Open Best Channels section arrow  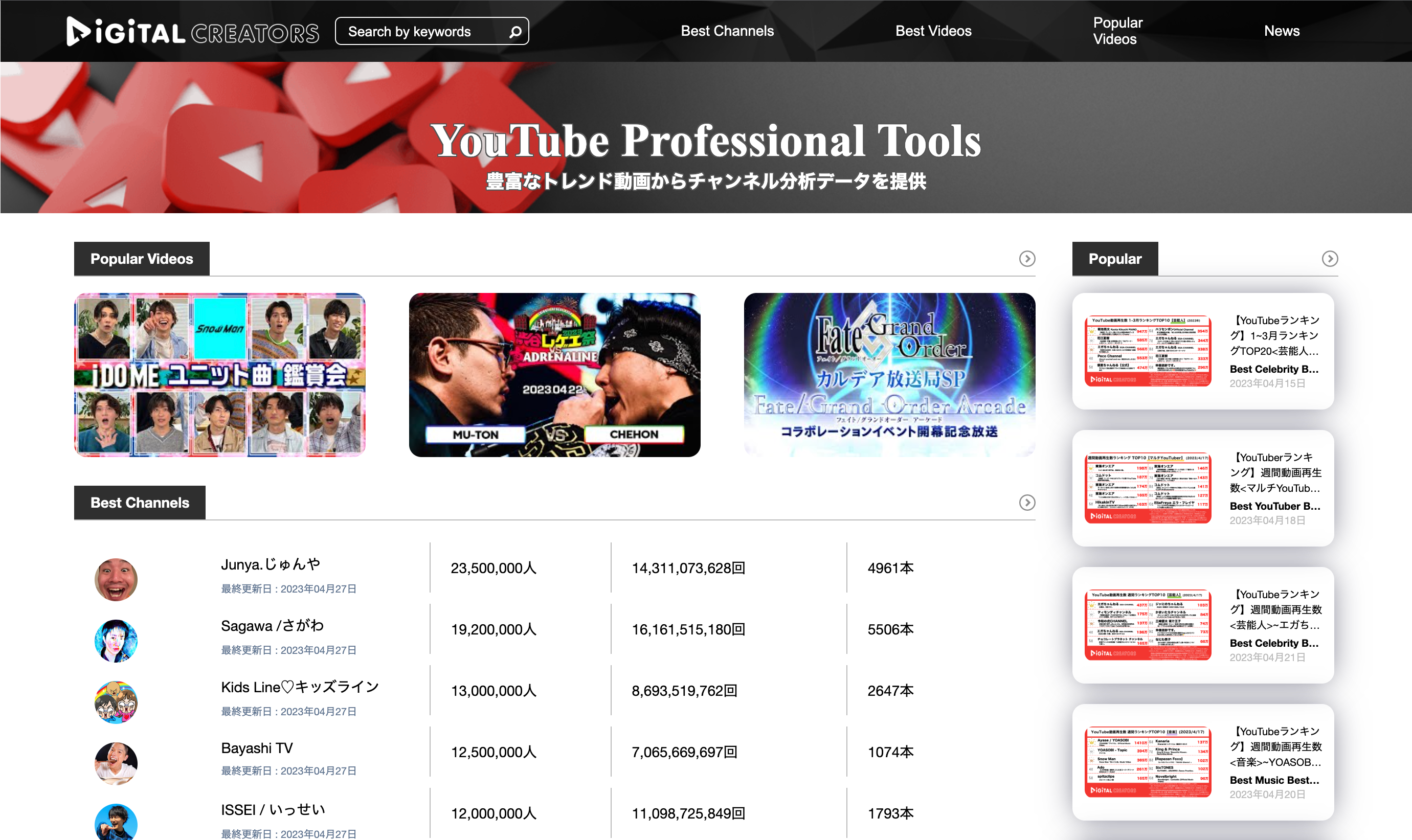tap(1026, 503)
